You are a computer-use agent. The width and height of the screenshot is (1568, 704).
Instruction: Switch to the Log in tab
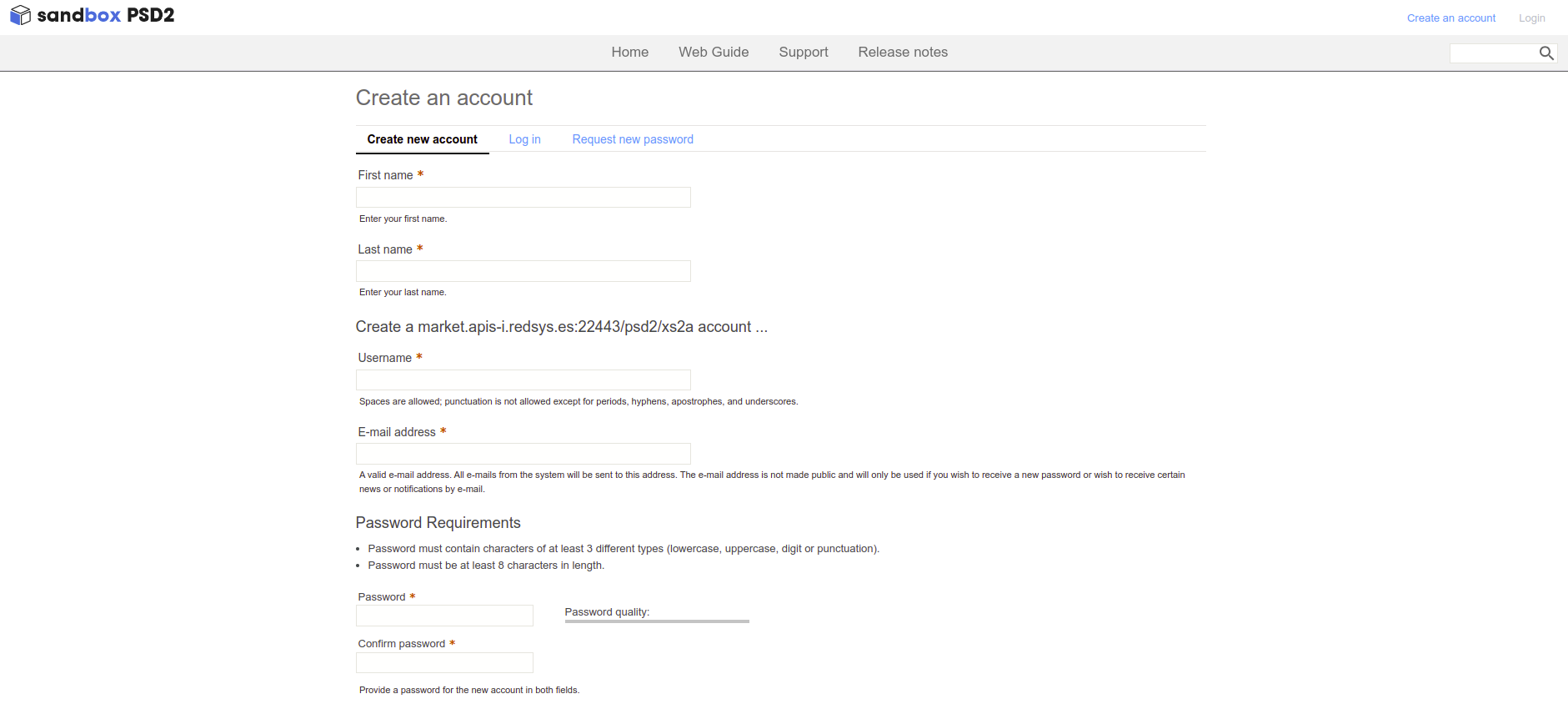pos(524,139)
